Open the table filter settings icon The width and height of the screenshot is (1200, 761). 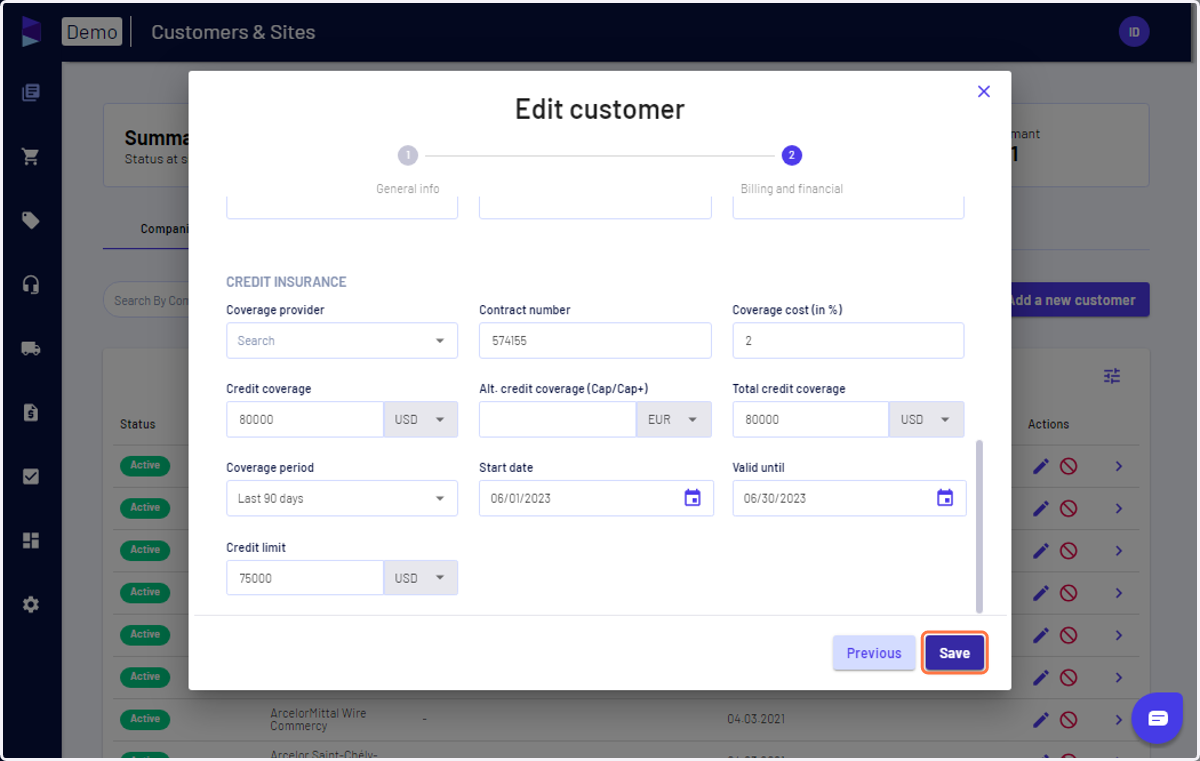1112,376
